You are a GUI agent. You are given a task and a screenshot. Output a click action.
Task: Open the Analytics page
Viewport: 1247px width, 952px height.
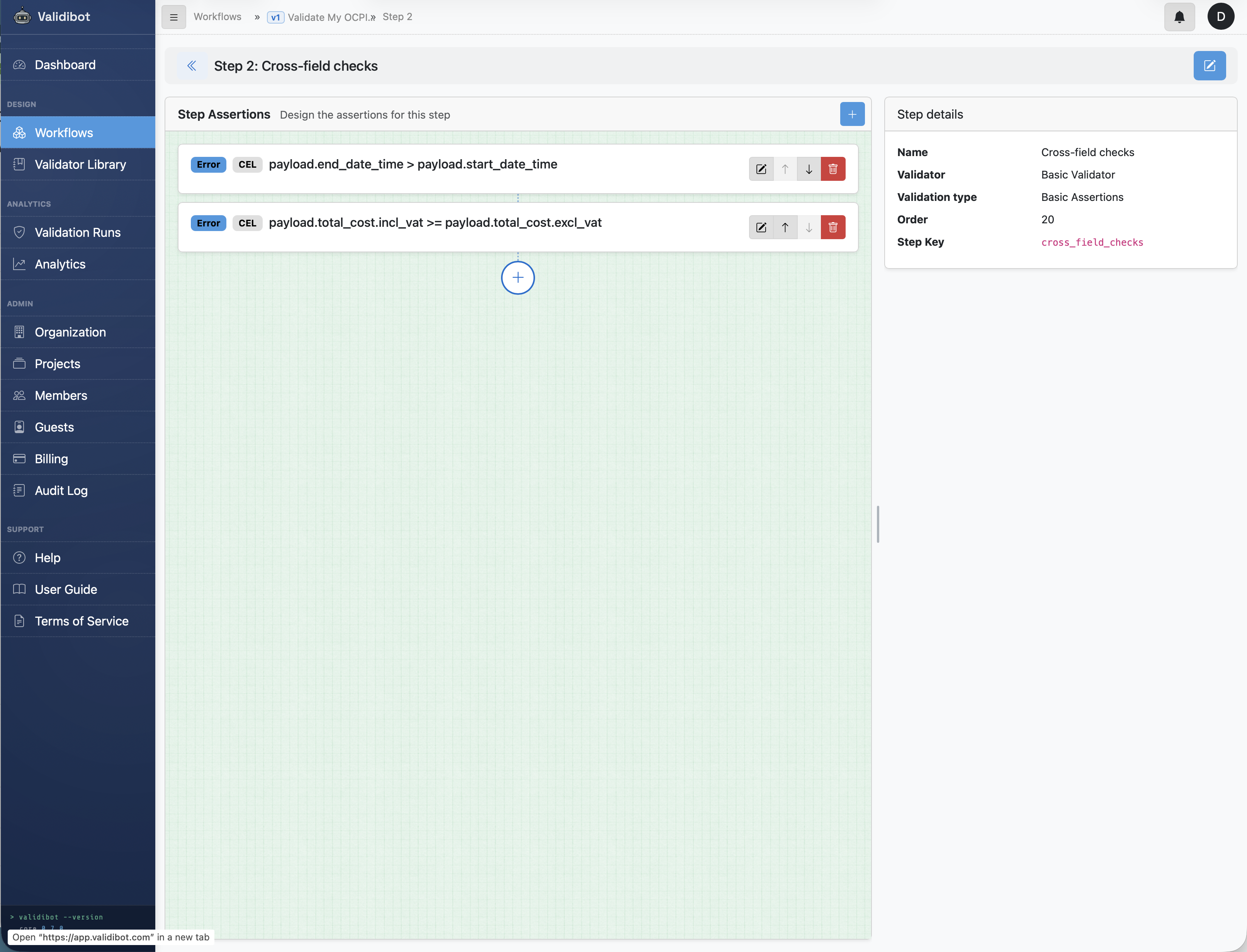78,264
